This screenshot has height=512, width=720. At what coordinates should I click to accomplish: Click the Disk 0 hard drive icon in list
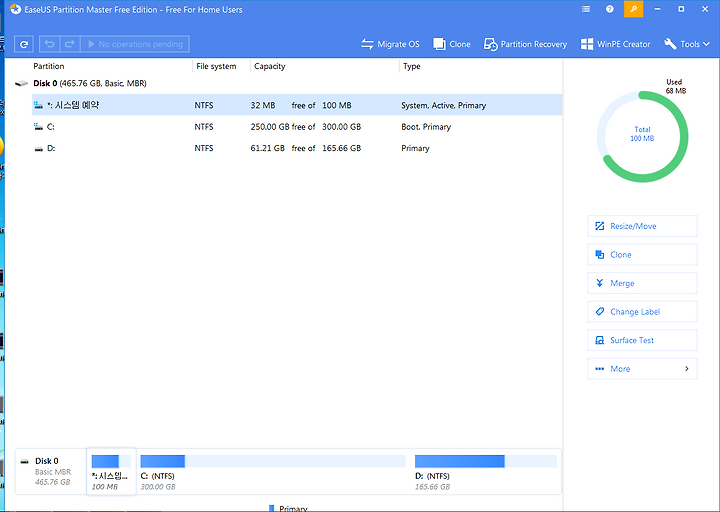pos(21,84)
